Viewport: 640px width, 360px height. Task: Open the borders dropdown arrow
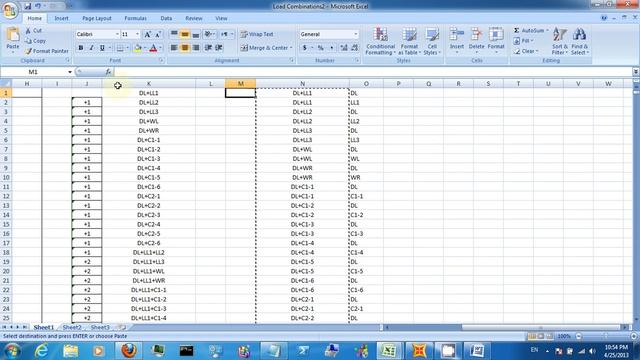click(x=127, y=48)
